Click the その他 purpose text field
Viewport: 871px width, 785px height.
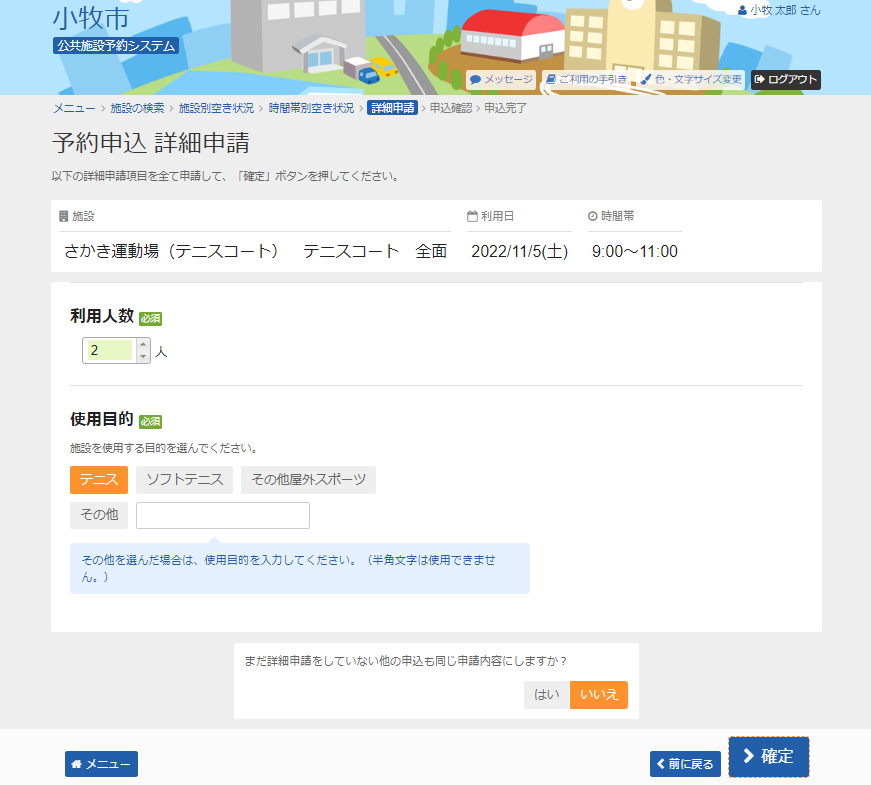(x=223, y=515)
